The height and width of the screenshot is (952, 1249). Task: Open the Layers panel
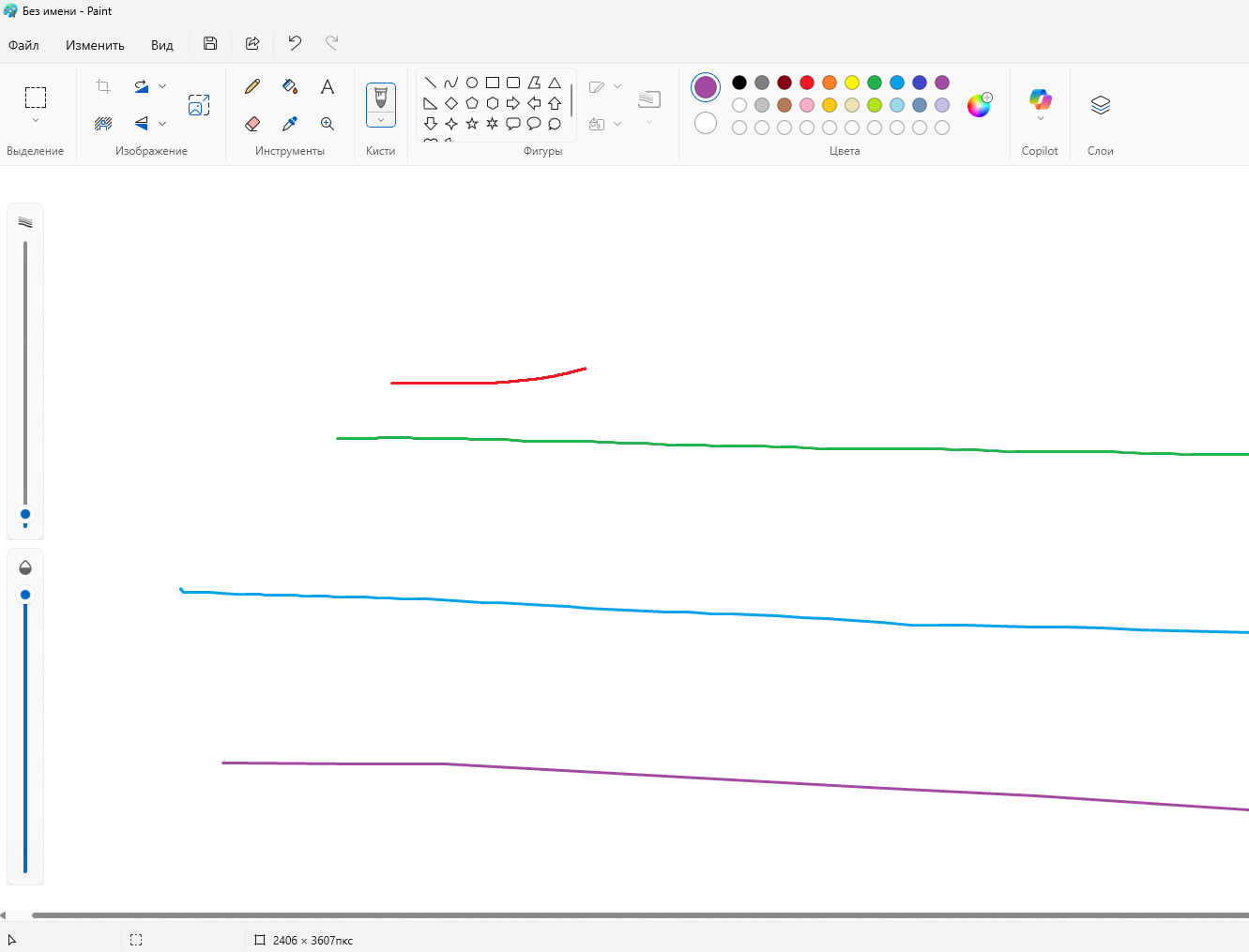(1100, 105)
